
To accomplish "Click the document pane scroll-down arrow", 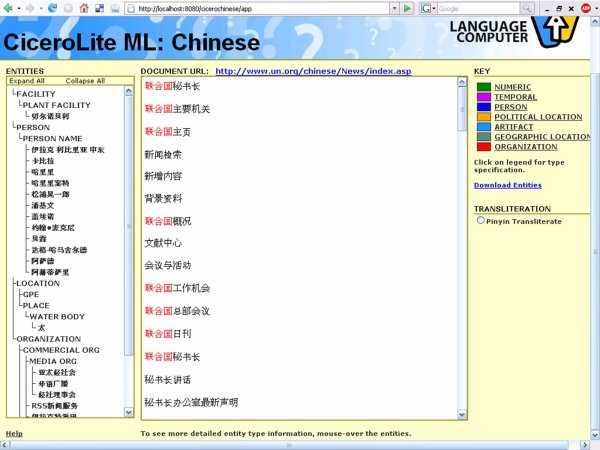I will tap(462, 414).
